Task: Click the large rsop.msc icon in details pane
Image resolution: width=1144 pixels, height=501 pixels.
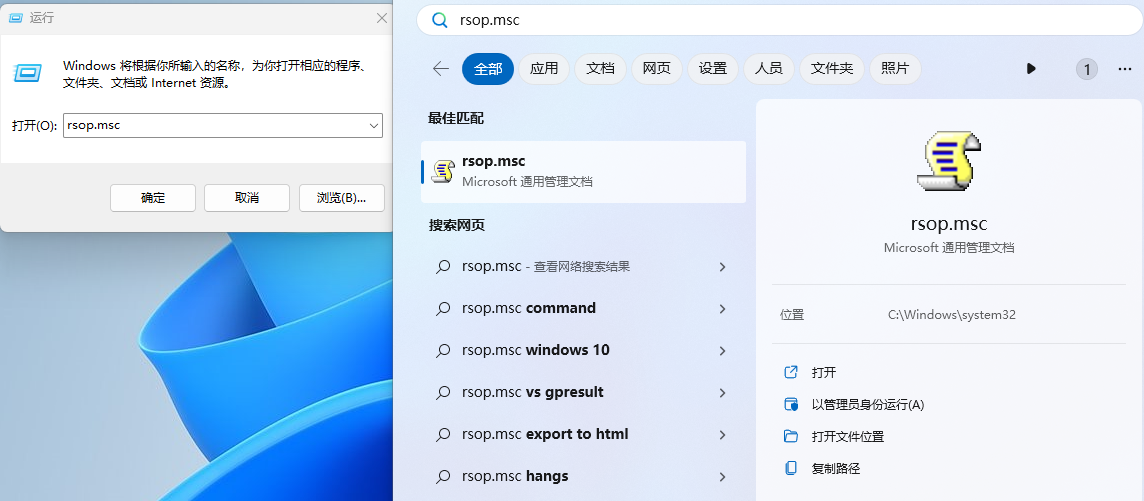Action: [948, 161]
